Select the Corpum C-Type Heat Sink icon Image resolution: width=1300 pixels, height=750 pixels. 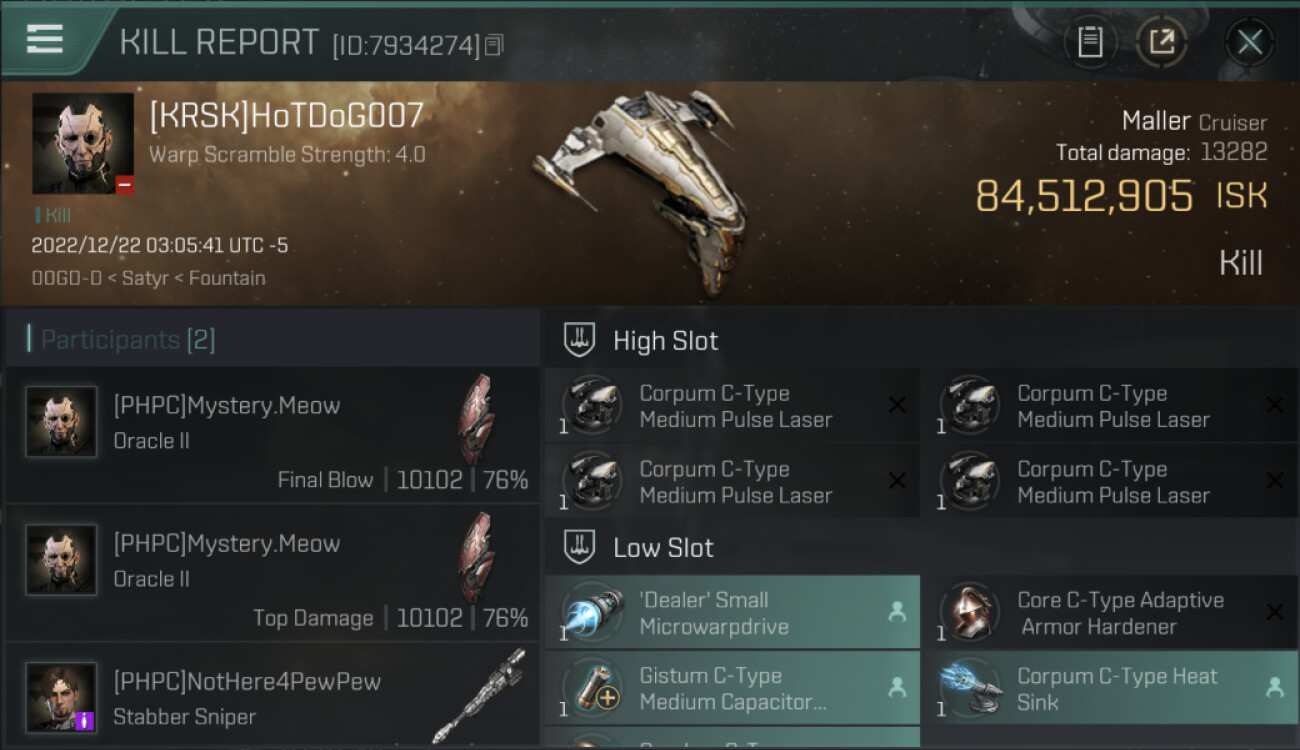point(969,689)
